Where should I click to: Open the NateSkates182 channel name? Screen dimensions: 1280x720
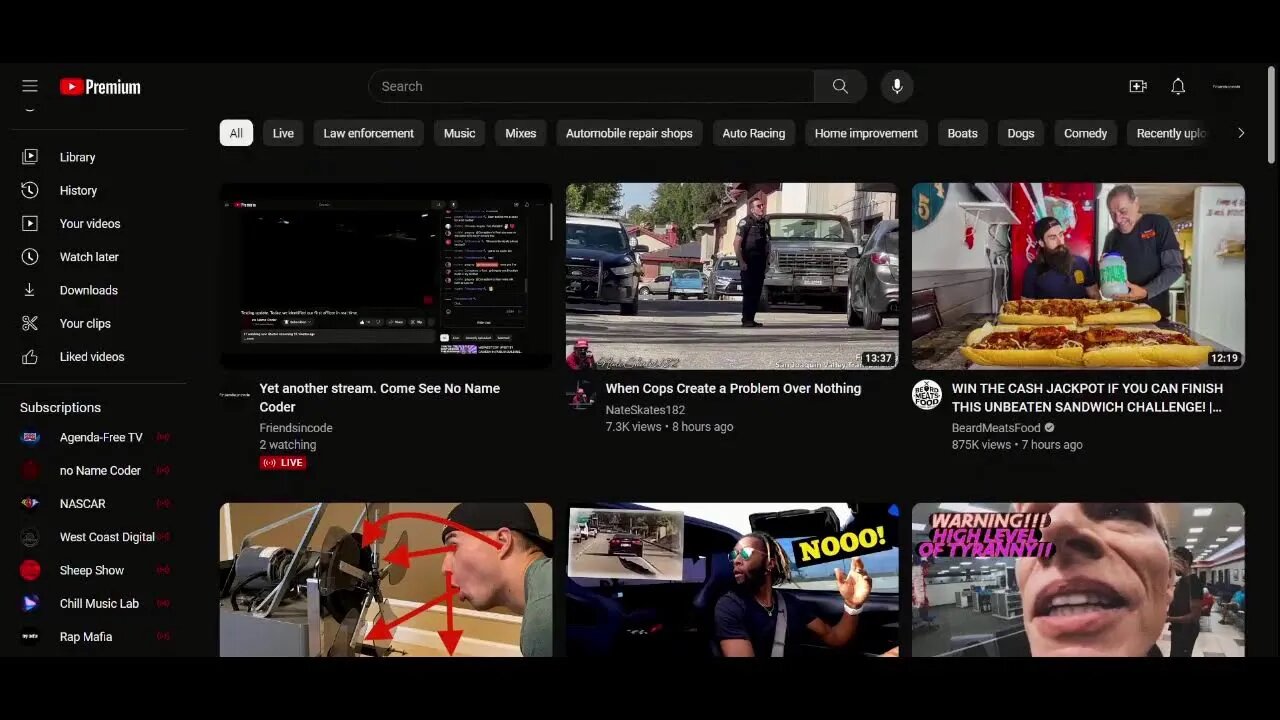click(645, 410)
